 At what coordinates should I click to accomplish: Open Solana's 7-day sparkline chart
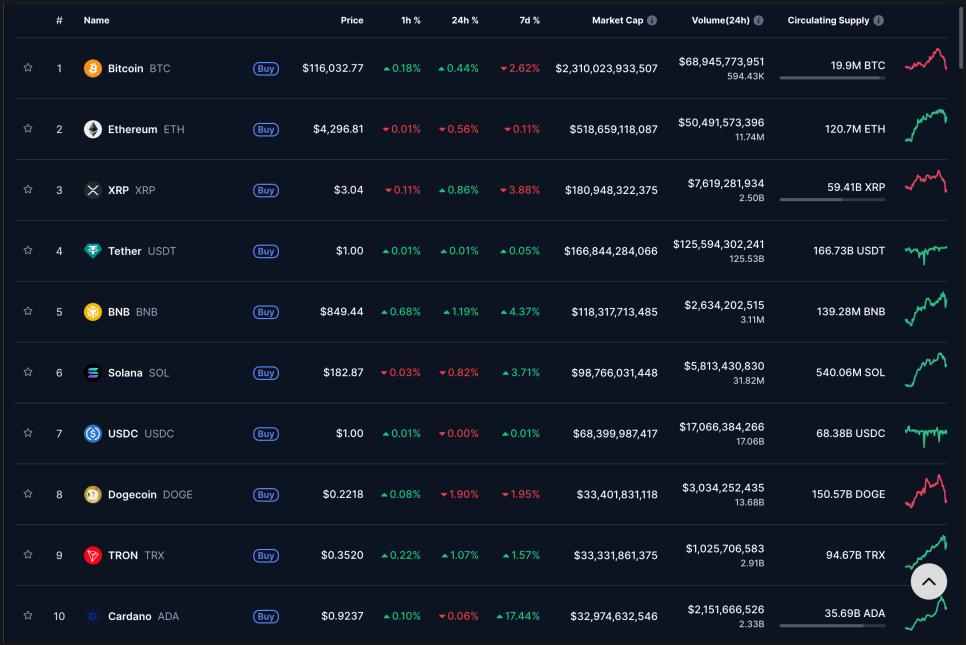(926, 370)
